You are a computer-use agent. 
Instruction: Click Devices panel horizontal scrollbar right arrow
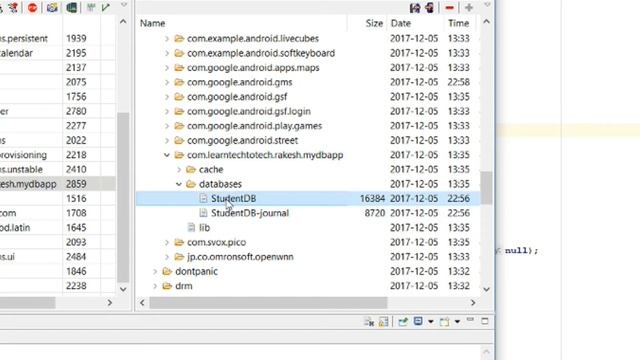pos(109,303)
